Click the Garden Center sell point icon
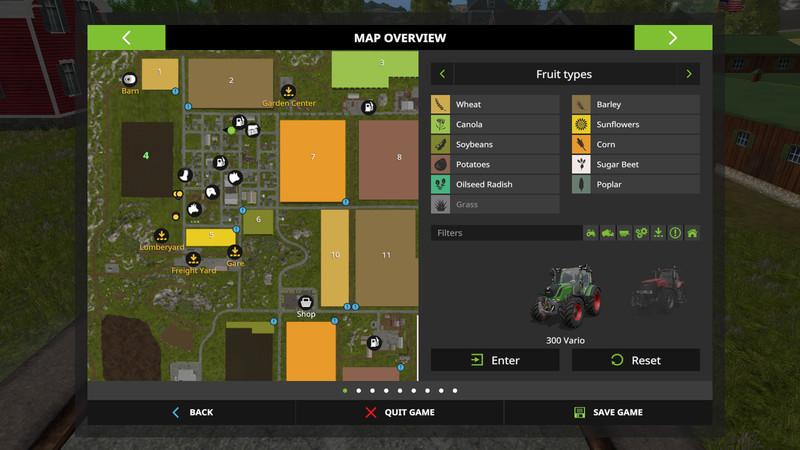The image size is (800, 450). click(x=288, y=91)
